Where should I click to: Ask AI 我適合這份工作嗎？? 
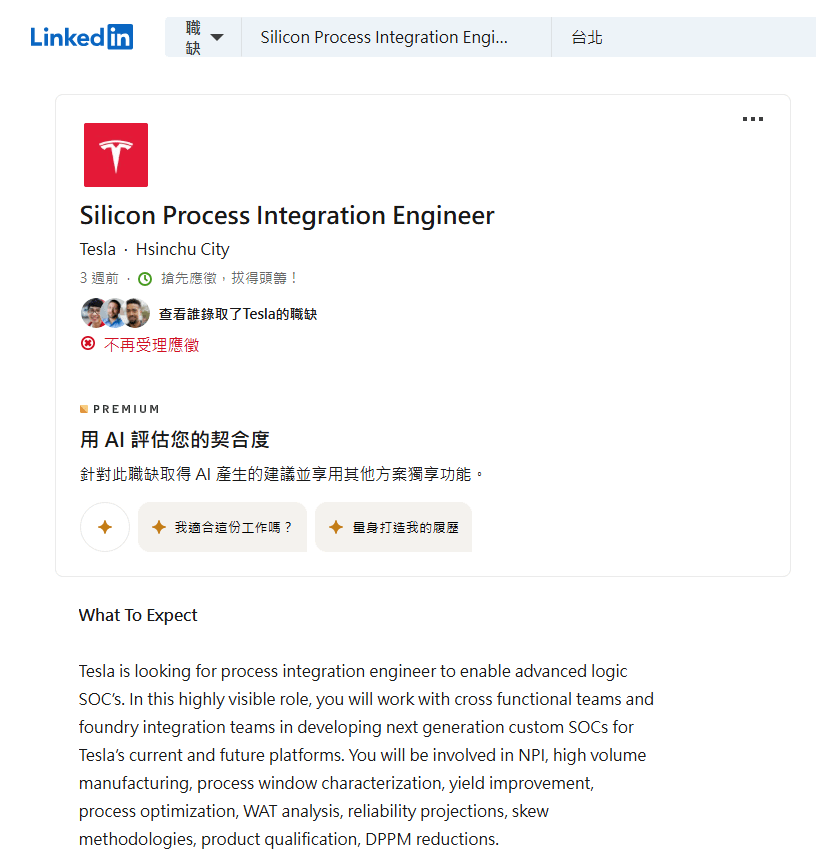[x=222, y=527]
